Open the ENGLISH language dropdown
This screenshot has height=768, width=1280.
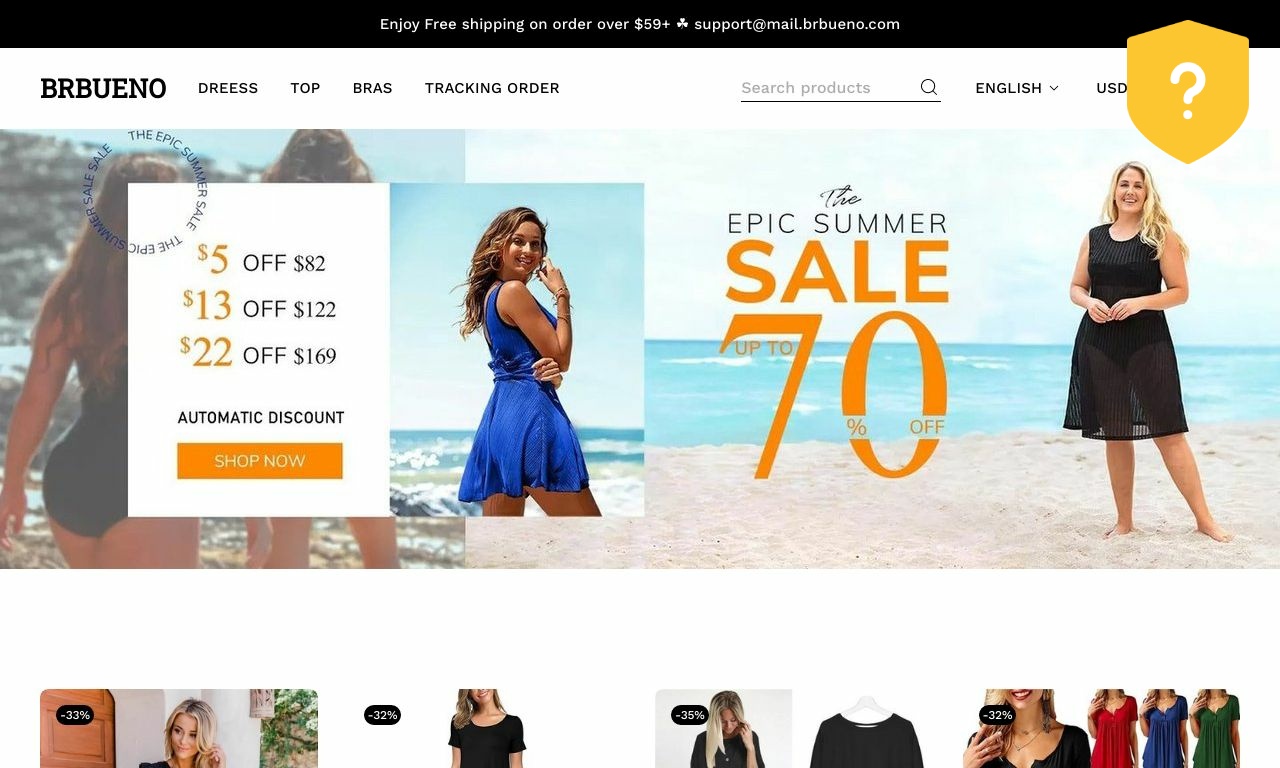pyautogui.click(x=1017, y=88)
